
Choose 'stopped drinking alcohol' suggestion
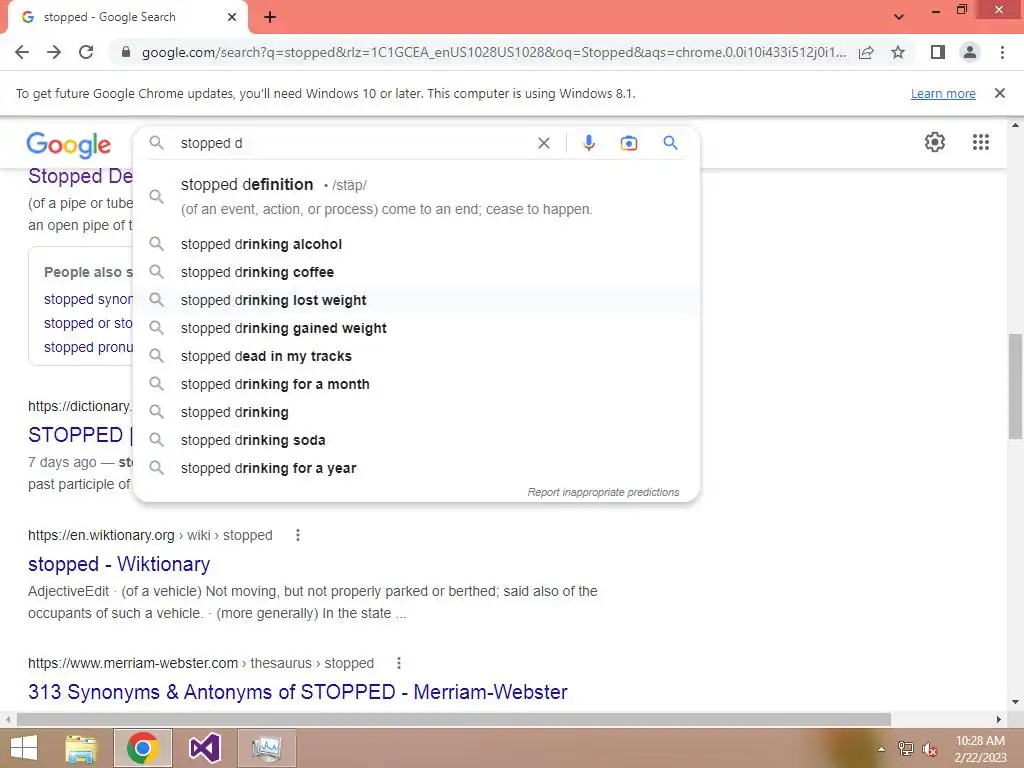coord(416,244)
